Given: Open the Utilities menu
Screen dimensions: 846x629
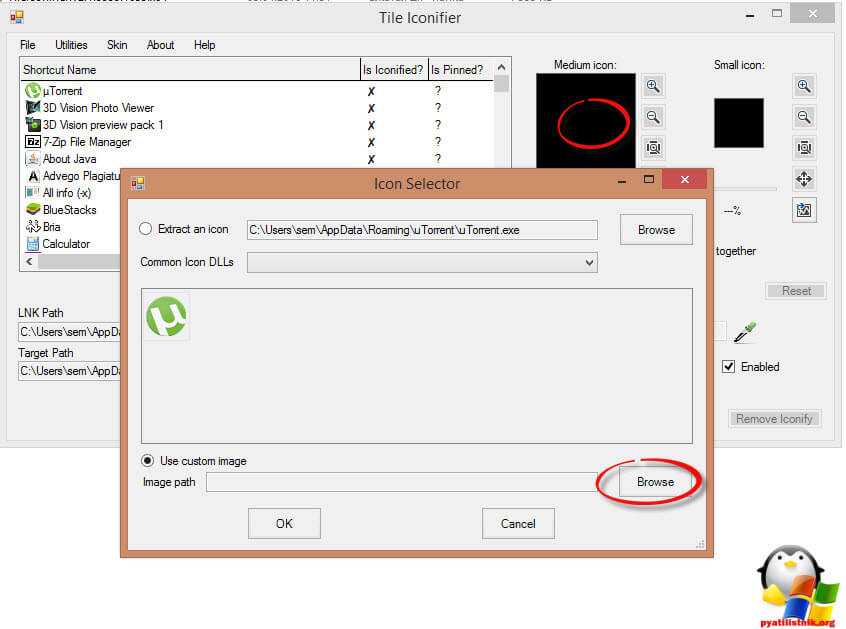Looking at the screenshot, I should 71,45.
